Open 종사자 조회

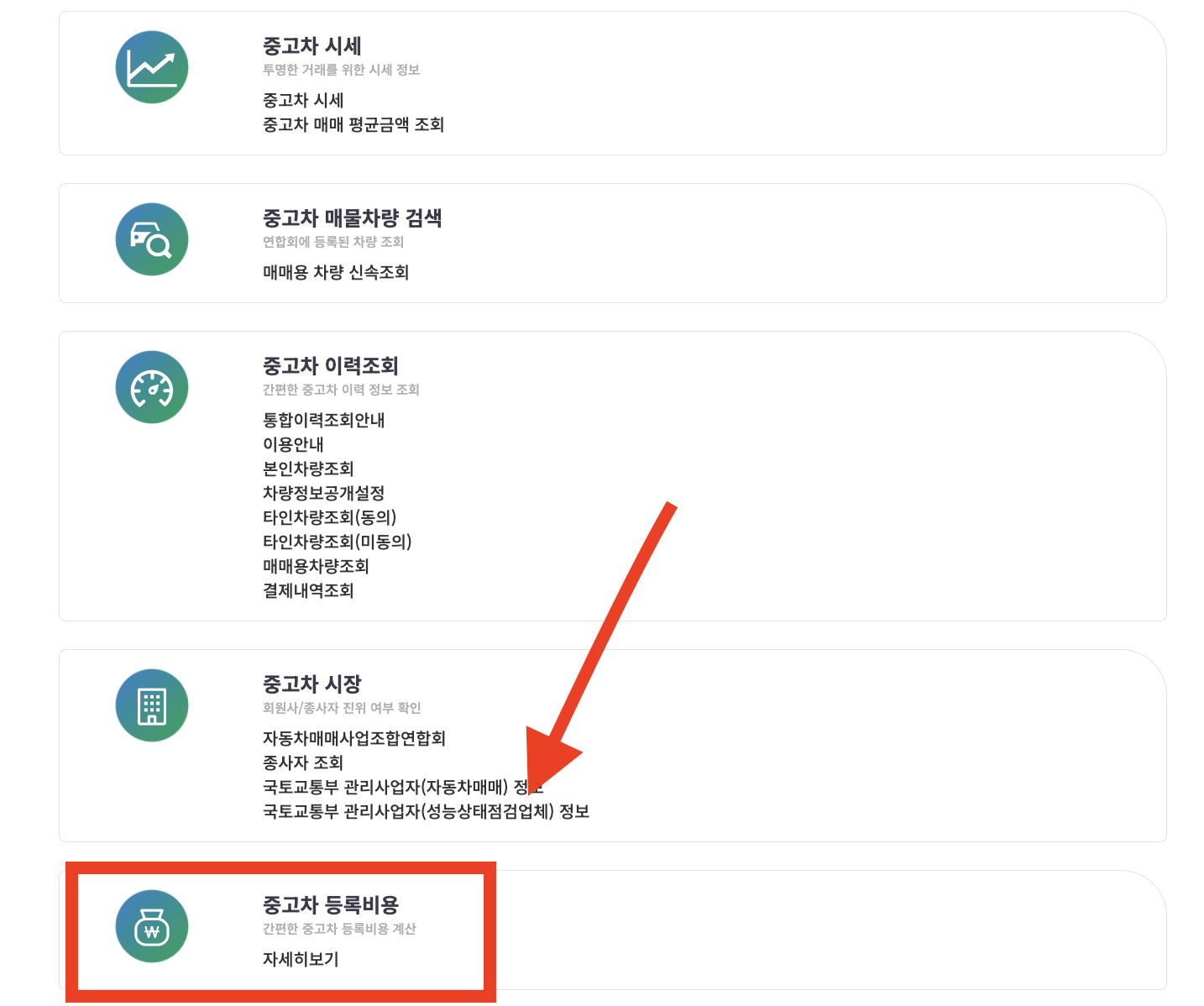(303, 762)
